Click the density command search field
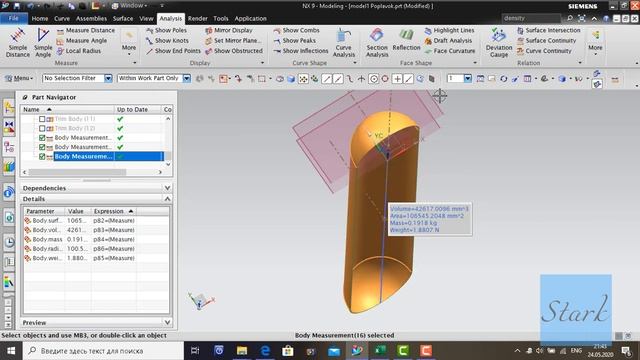This screenshot has width=640, height=360. click(531, 18)
